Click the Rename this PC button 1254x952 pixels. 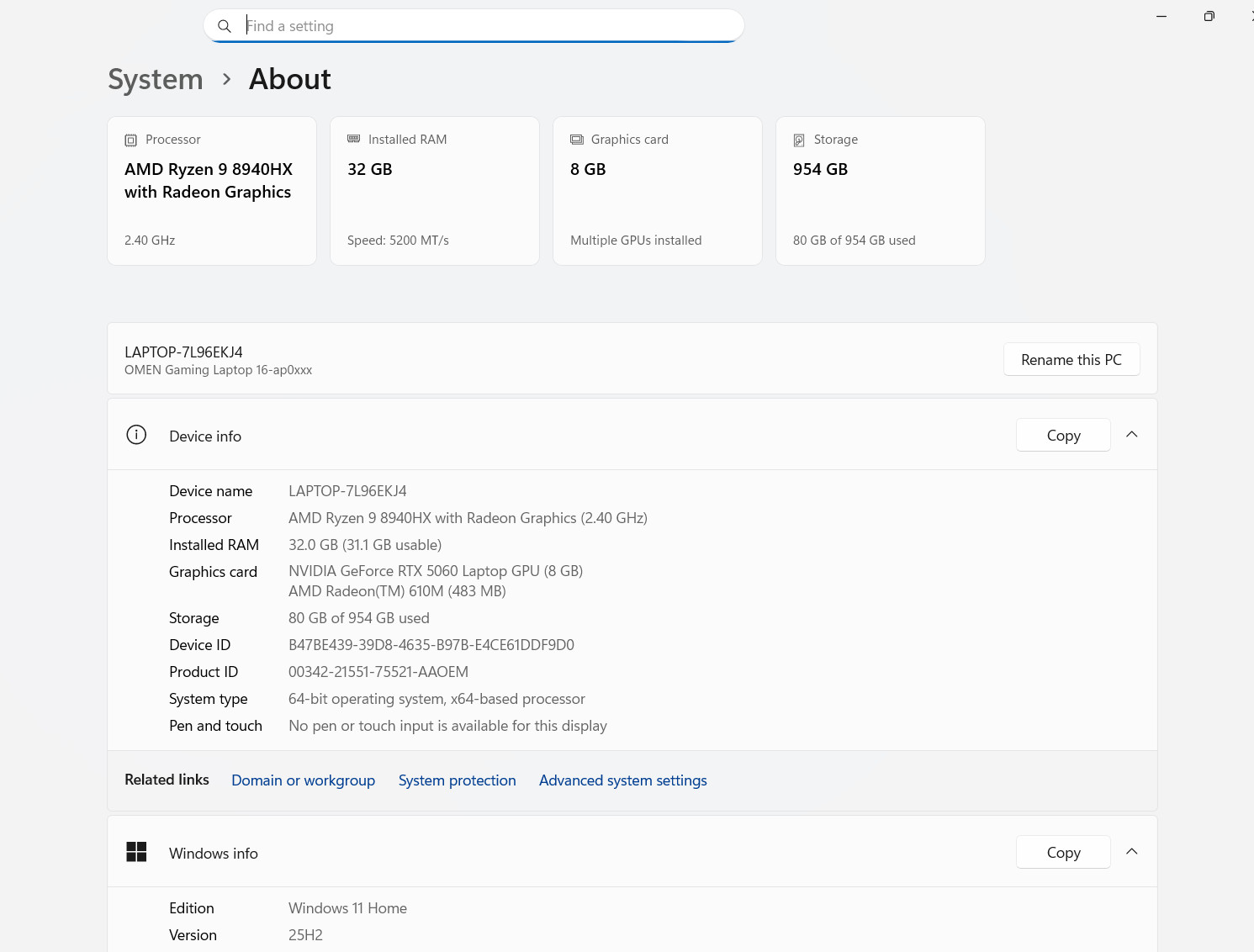coord(1071,359)
